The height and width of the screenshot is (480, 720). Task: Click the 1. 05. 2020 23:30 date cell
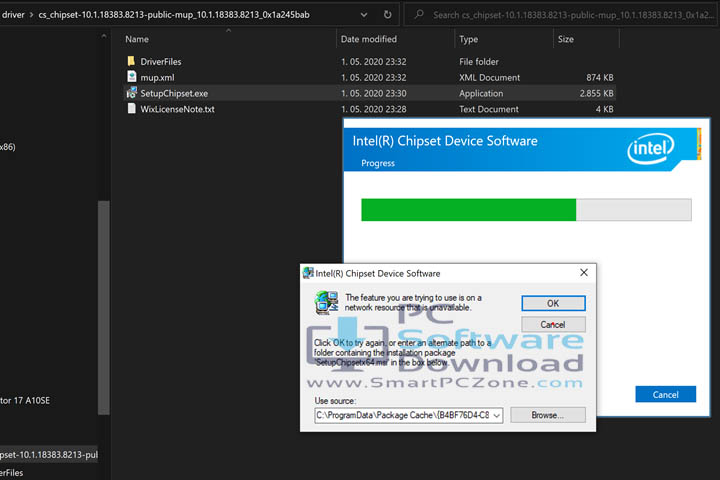373,93
